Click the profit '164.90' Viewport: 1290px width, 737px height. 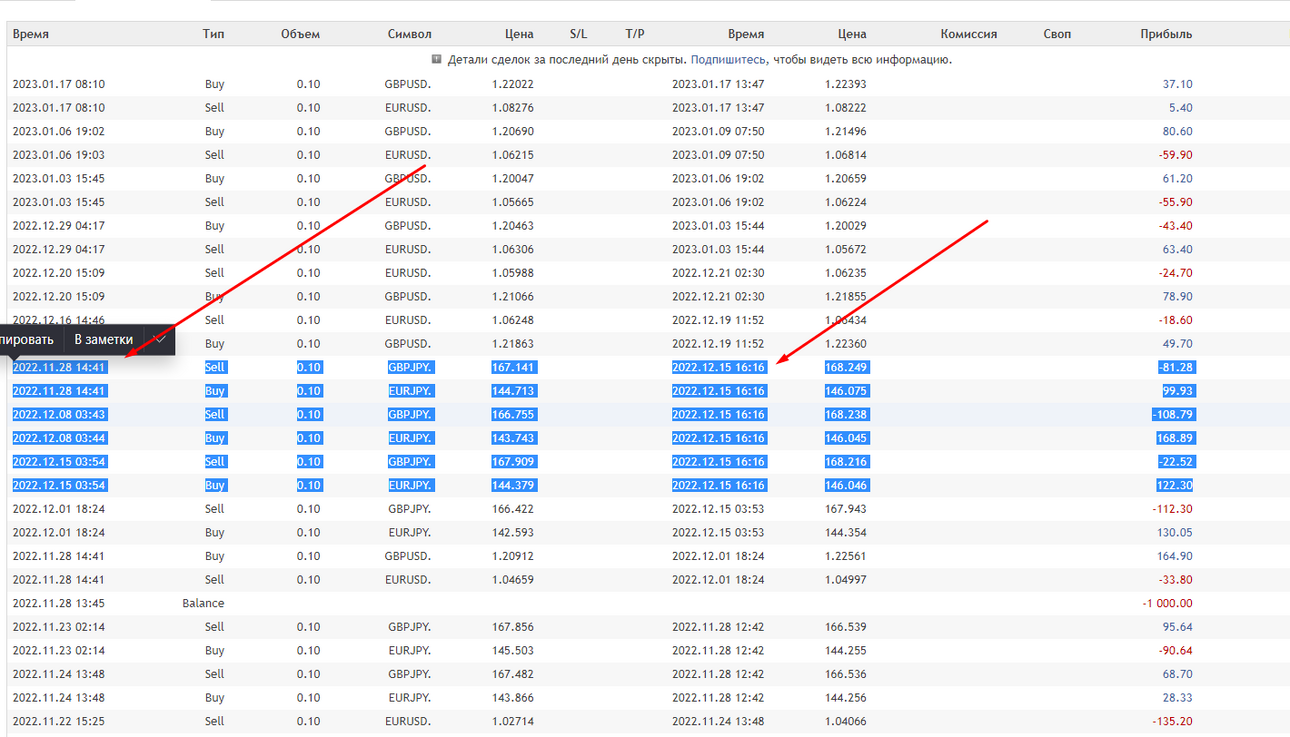[x=1174, y=556]
